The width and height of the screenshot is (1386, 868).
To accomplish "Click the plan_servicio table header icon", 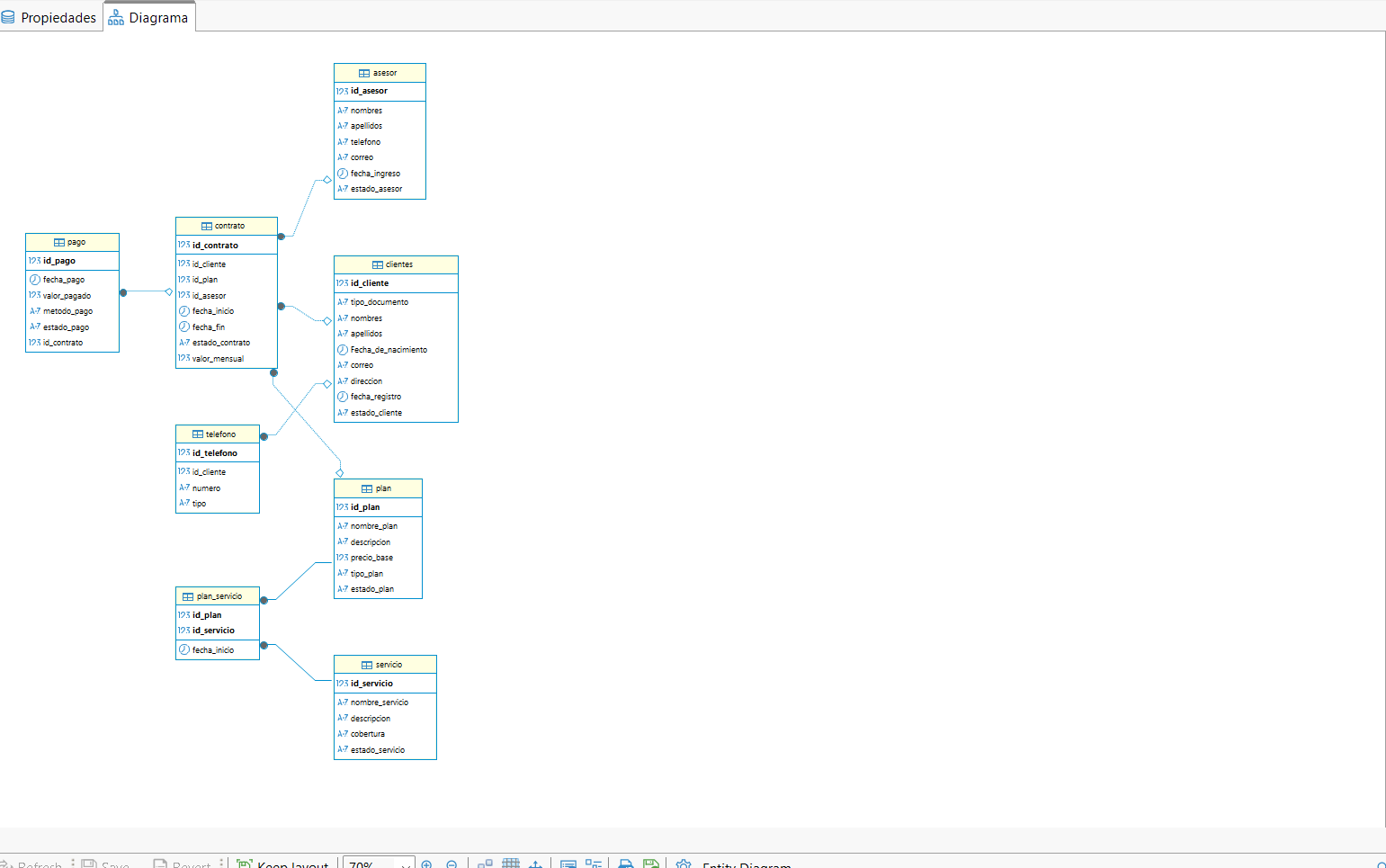I will tap(188, 596).
